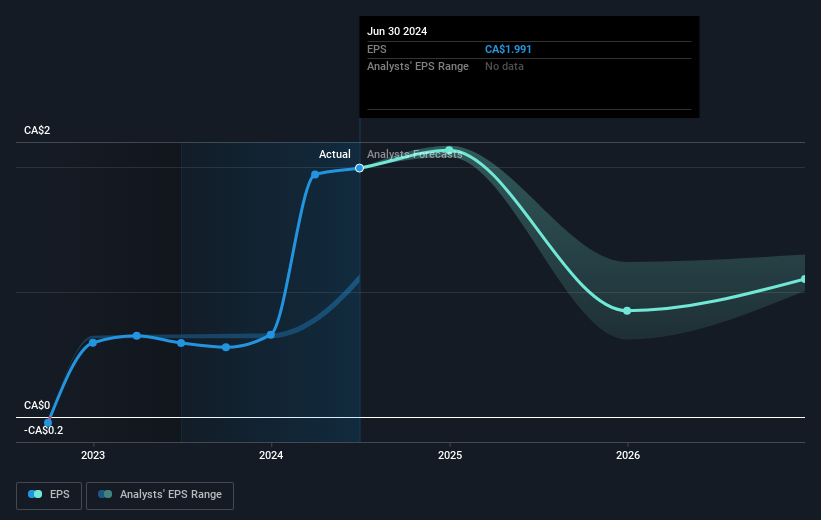The height and width of the screenshot is (520, 821).
Task: Click the 2026 x-axis label
Action: tap(628, 455)
